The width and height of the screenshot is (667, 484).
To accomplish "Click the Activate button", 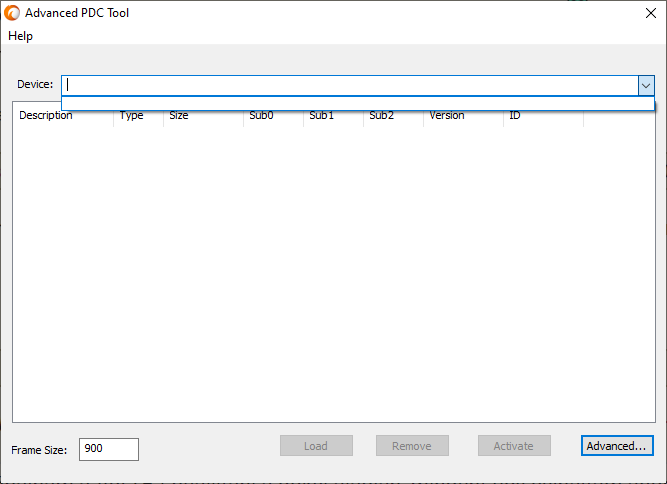I will [x=514, y=446].
